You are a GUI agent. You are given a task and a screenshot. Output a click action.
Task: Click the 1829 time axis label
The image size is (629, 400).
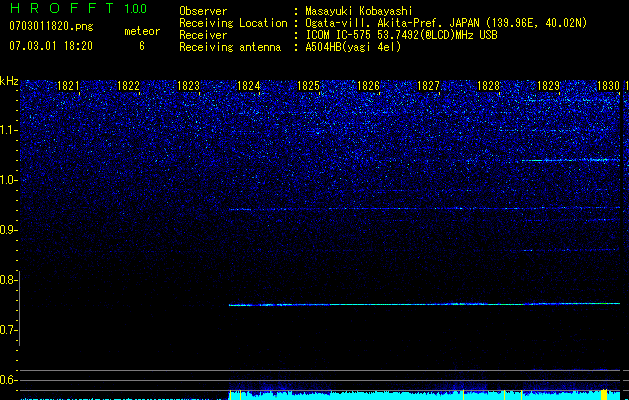click(x=548, y=86)
